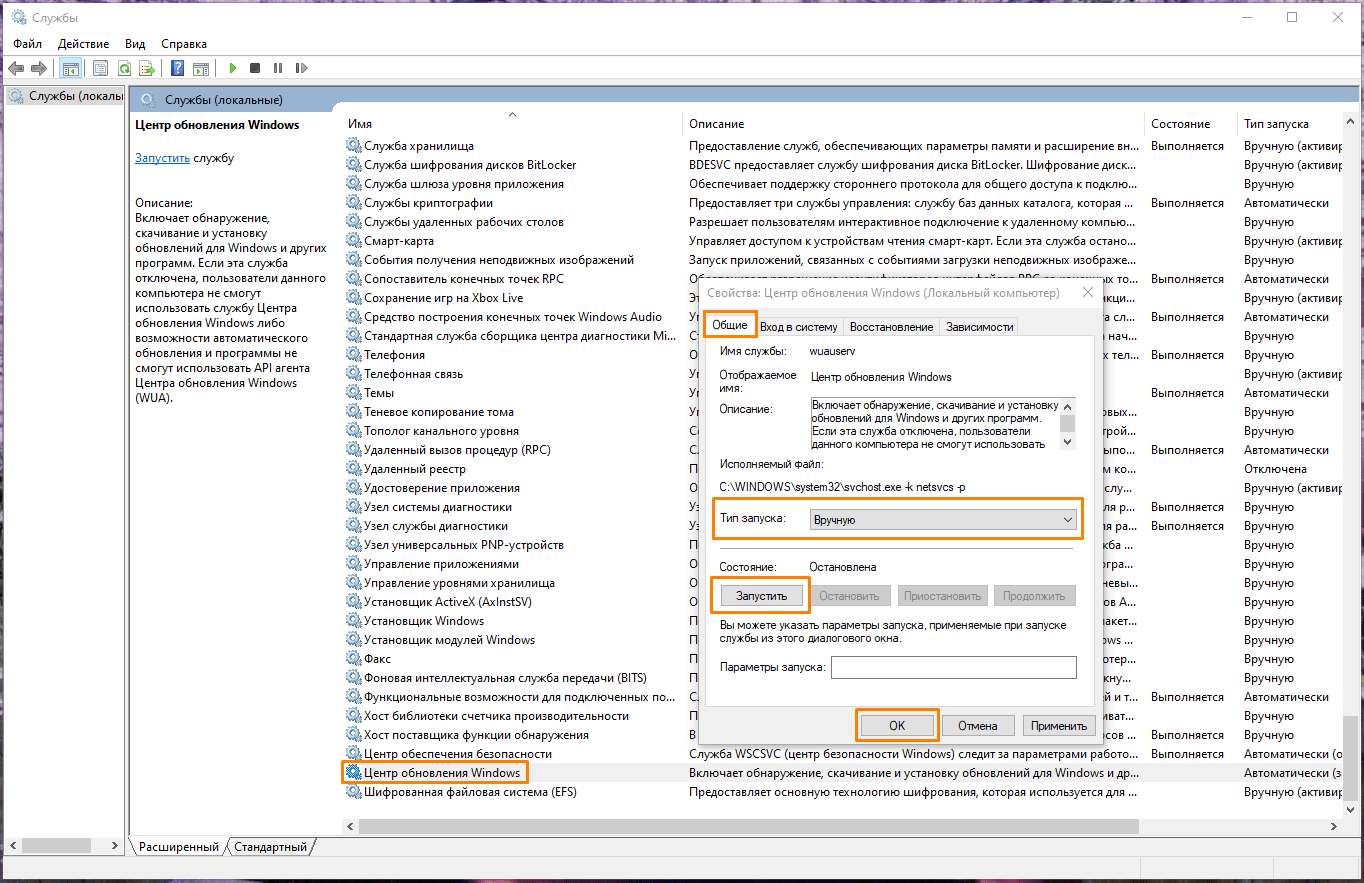The image size is (1364, 883).
Task: Toggle the console tree pane icon
Action: point(70,68)
